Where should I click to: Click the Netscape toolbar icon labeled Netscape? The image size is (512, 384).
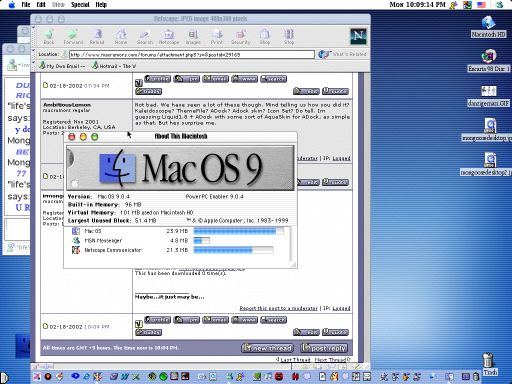pyautogui.click(x=169, y=36)
